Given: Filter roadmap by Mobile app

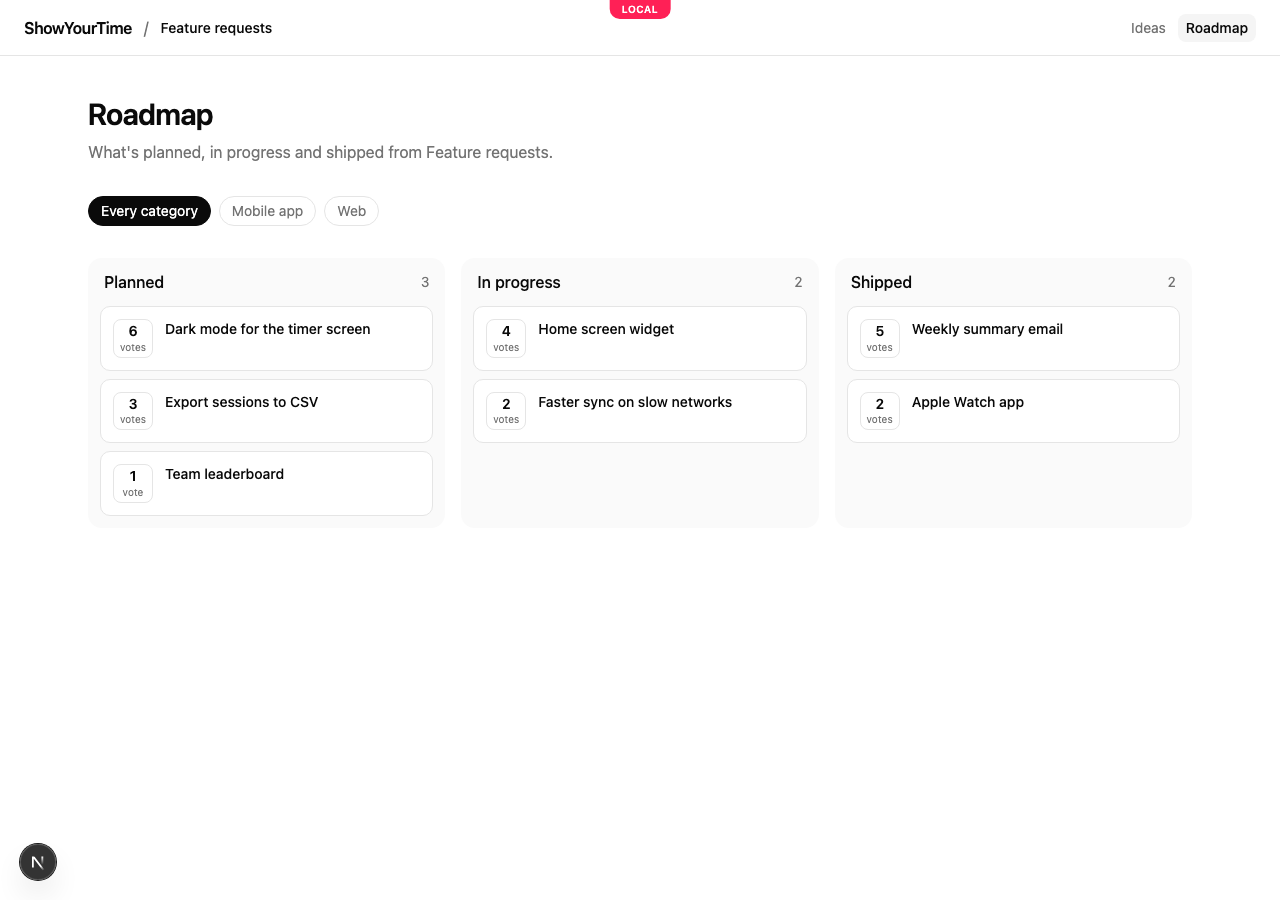Looking at the screenshot, I should coord(267,211).
